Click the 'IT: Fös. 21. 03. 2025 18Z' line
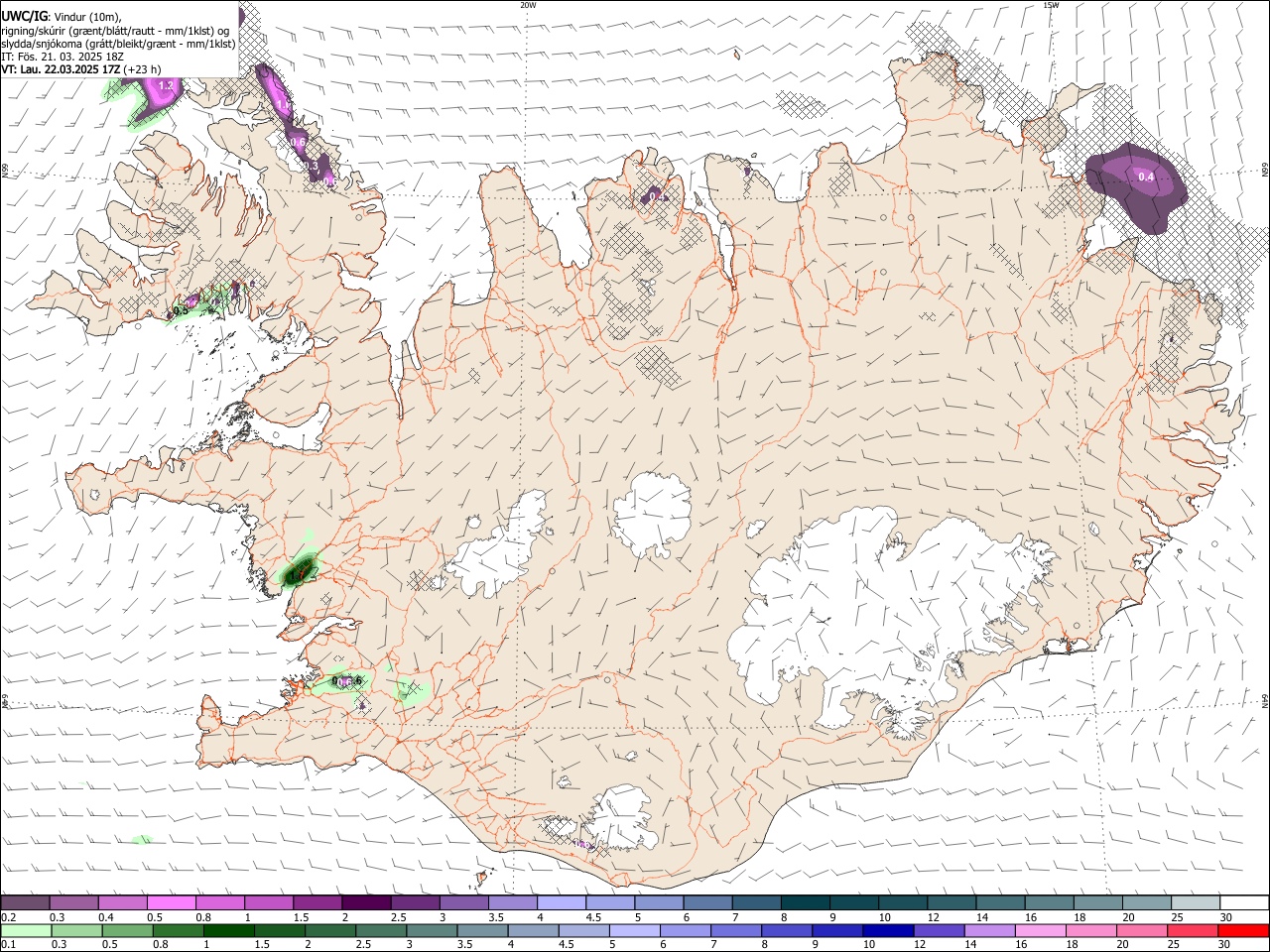The image size is (1270, 952). [x=61, y=57]
